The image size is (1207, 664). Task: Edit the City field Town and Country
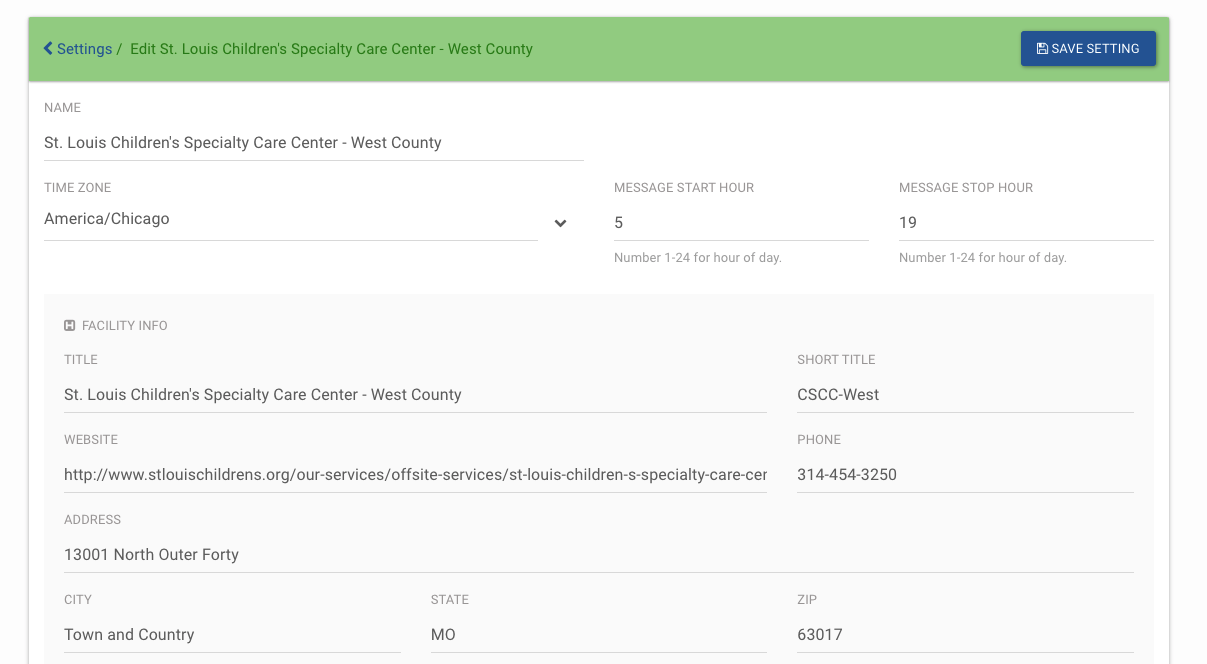232,635
